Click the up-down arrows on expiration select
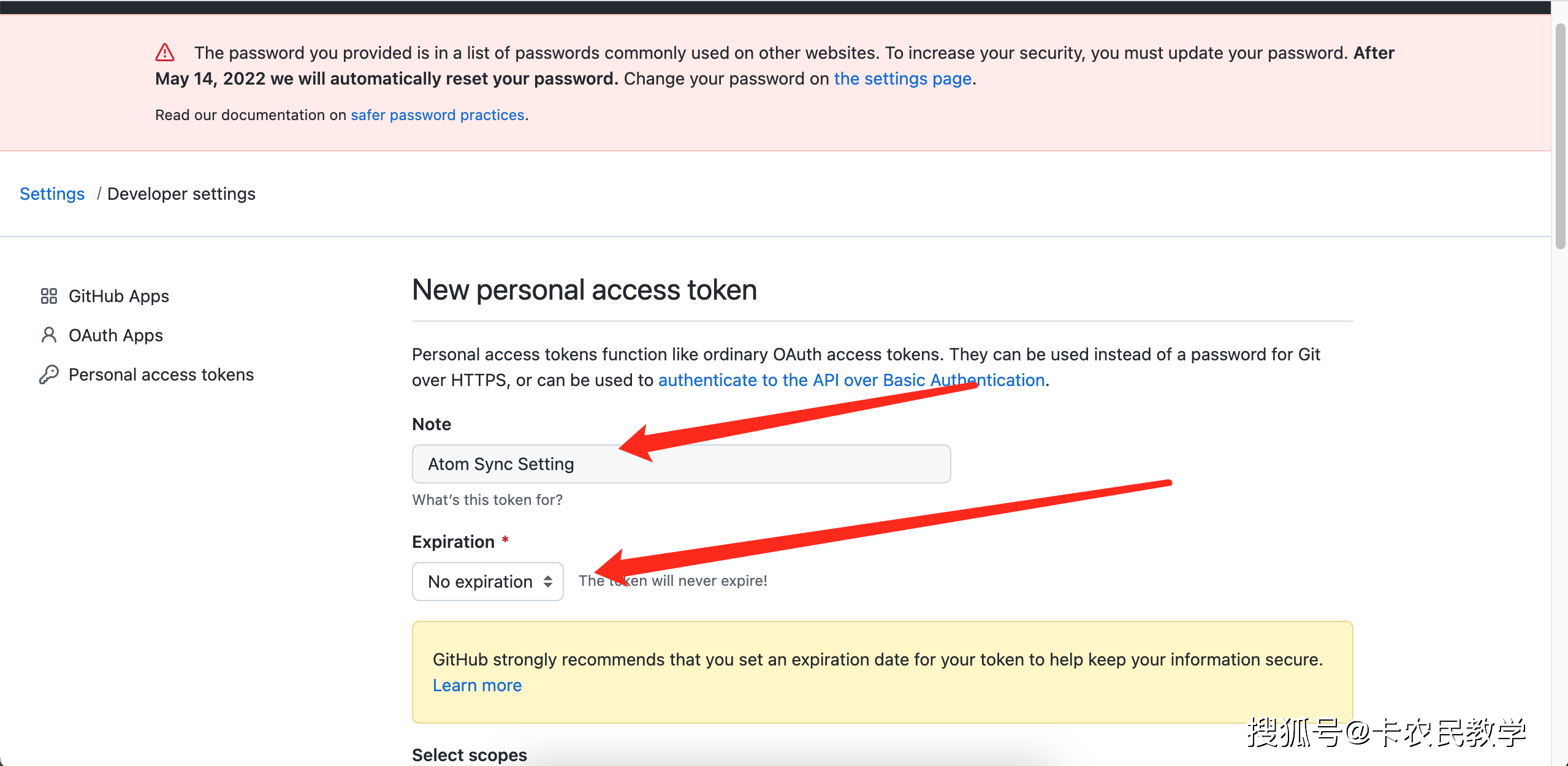1568x766 pixels. point(548,582)
